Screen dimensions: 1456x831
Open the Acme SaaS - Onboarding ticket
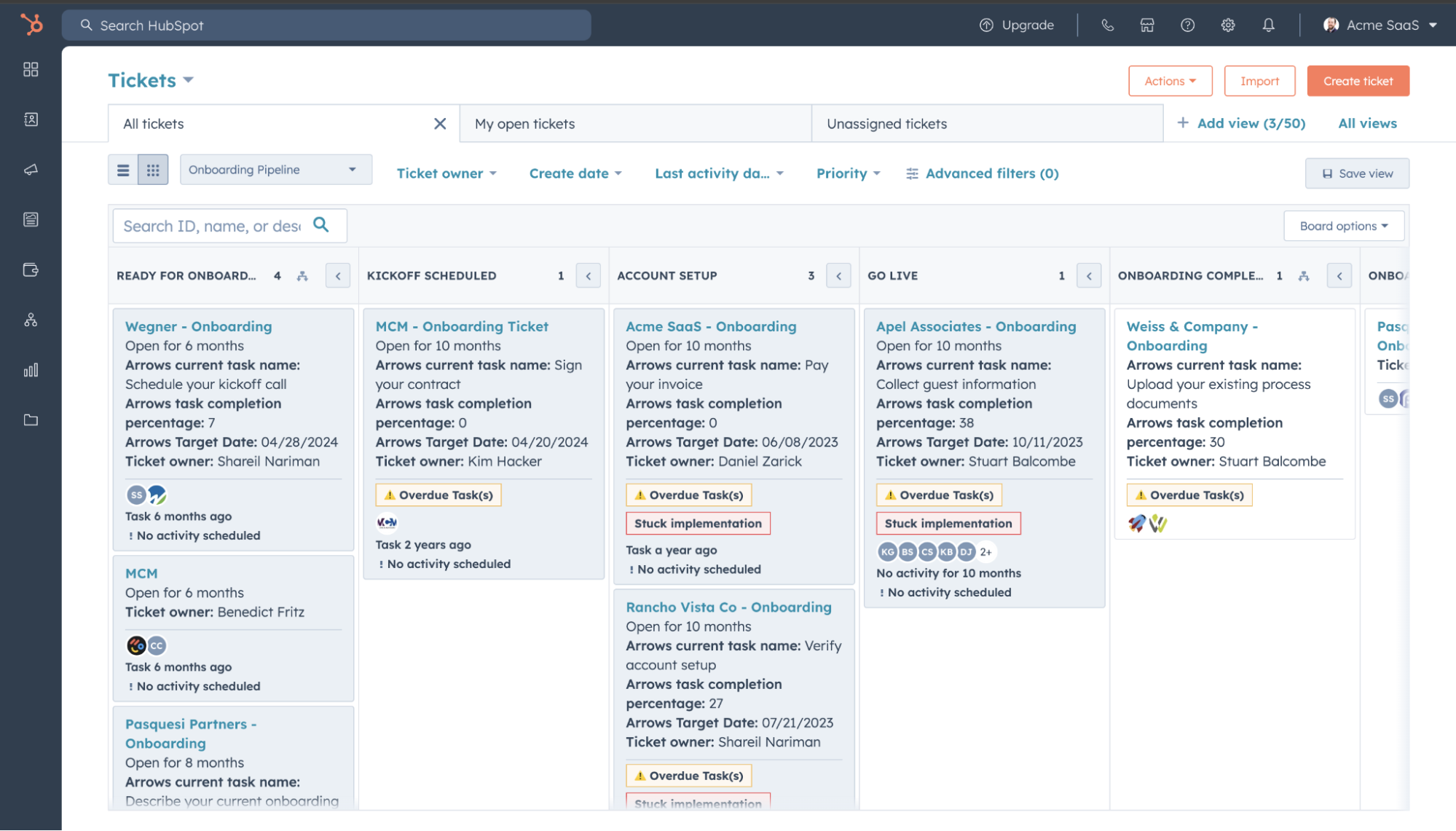coord(711,326)
